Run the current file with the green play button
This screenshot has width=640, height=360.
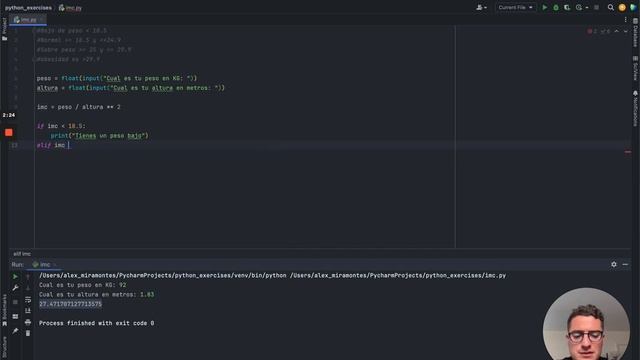[x=544, y=7]
